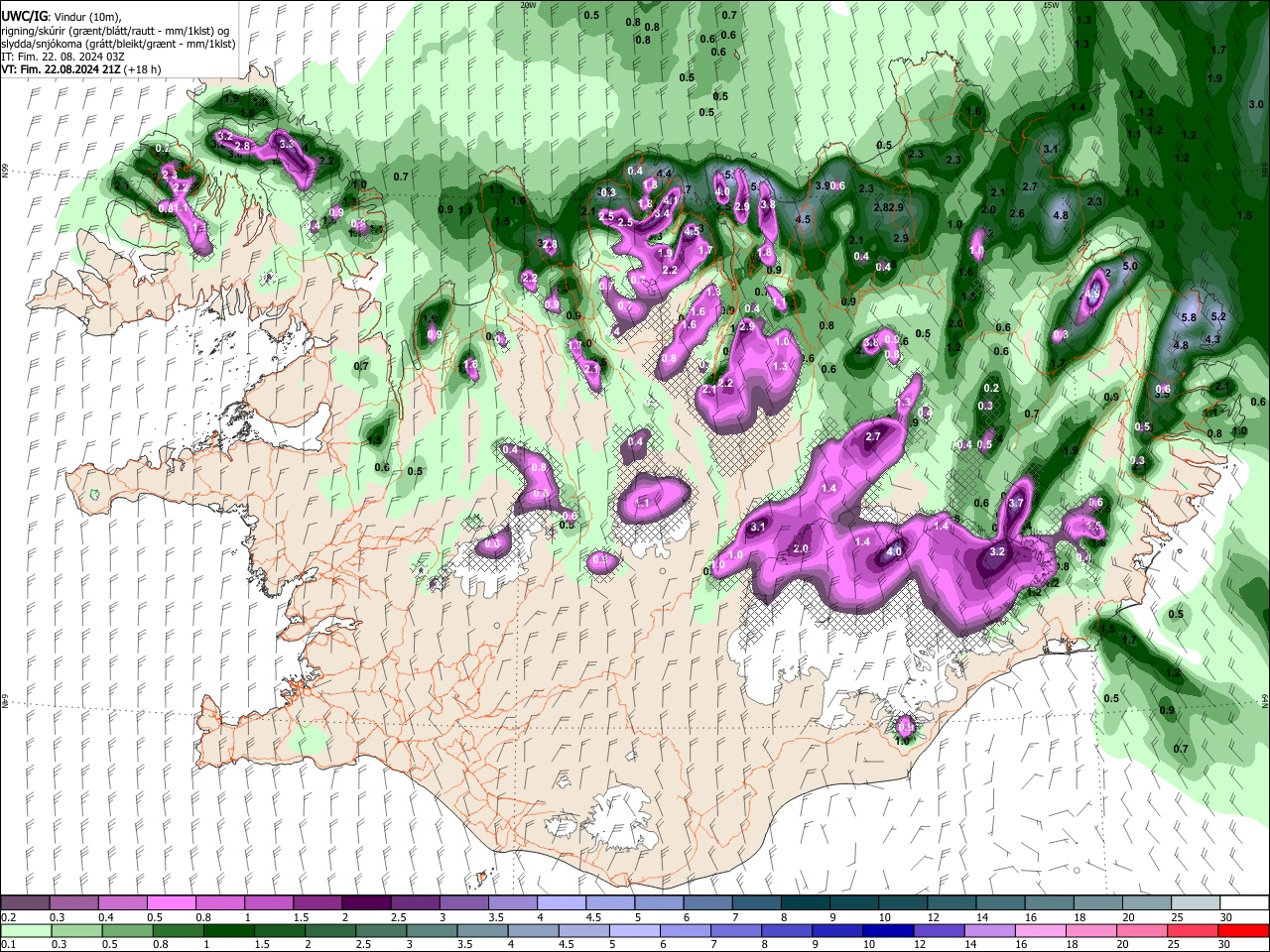
Task: Click the snow-scale swatch starting at 0.2
Action: coord(25,902)
